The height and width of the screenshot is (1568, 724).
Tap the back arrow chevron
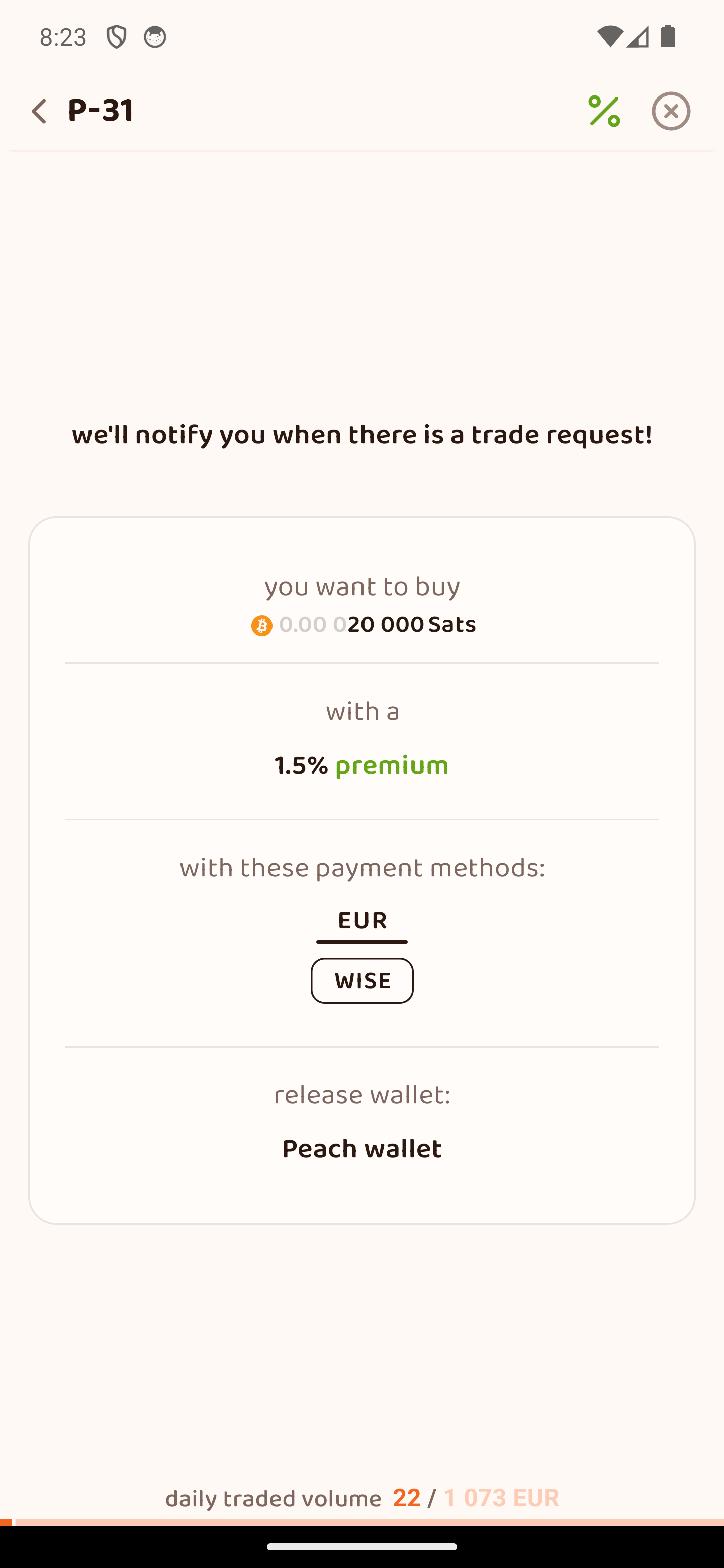click(39, 112)
